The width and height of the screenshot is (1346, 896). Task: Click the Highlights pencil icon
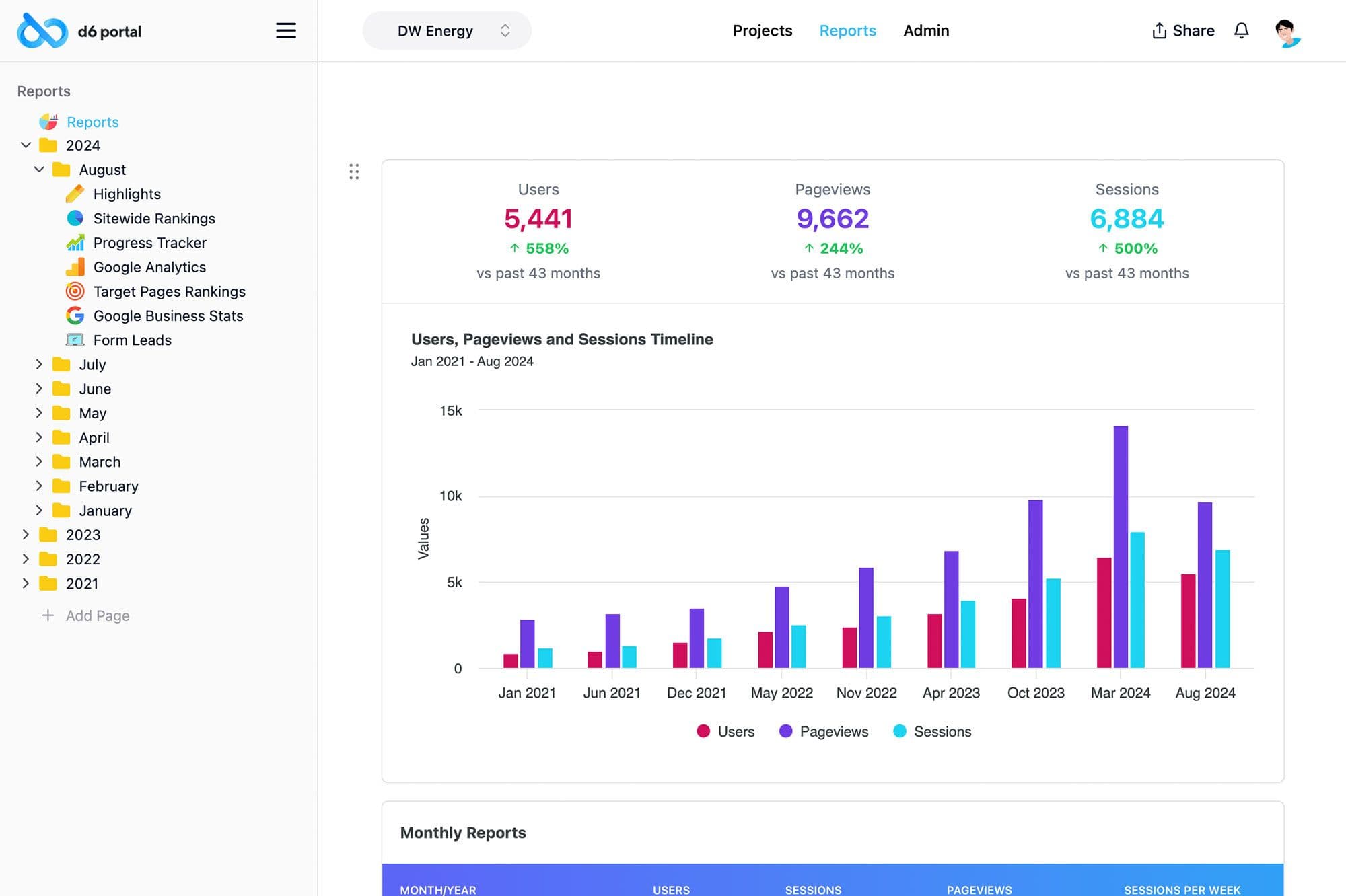tap(75, 194)
